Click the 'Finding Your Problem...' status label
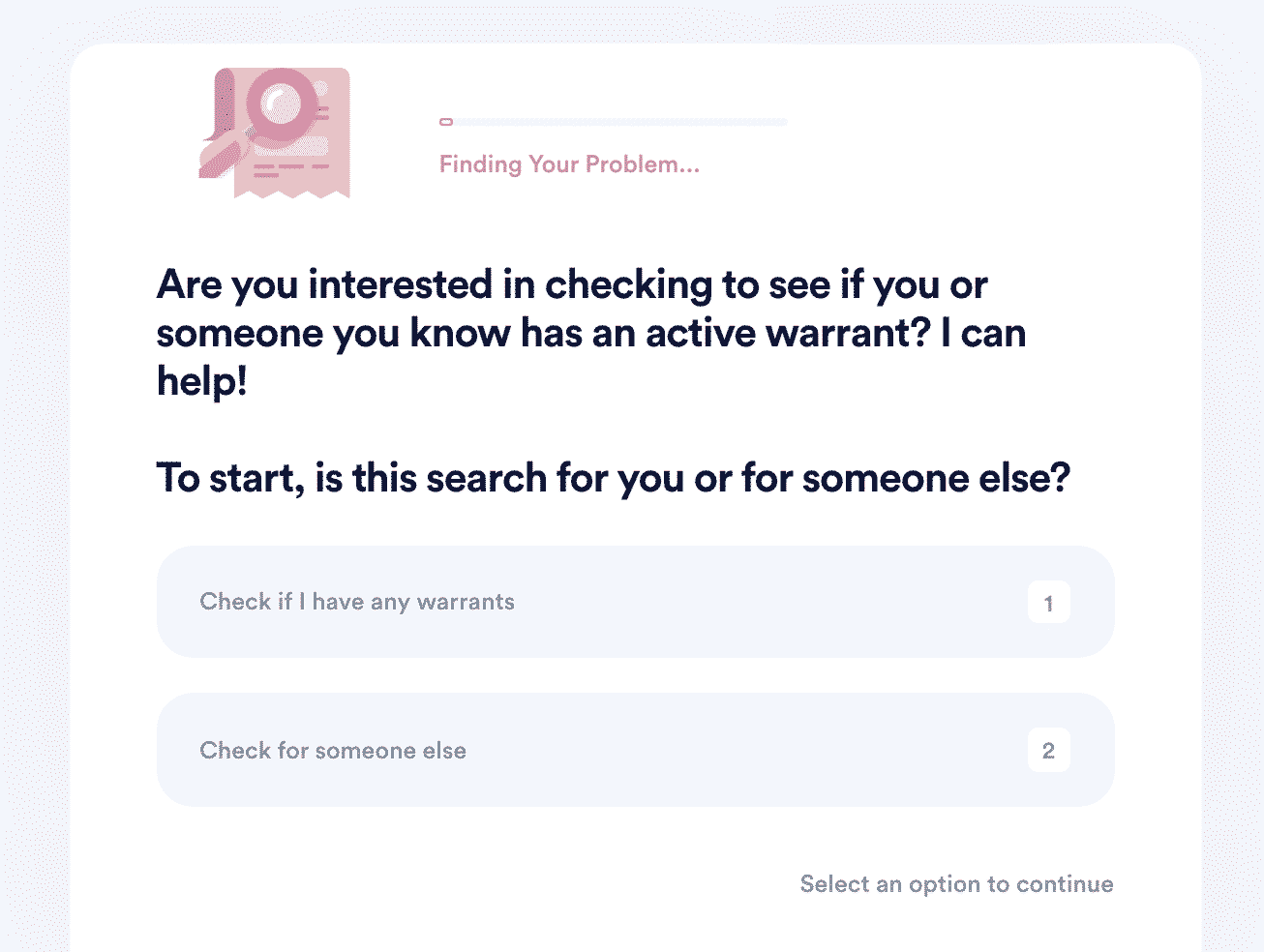Viewport: 1264px width, 952px height. click(x=569, y=164)
